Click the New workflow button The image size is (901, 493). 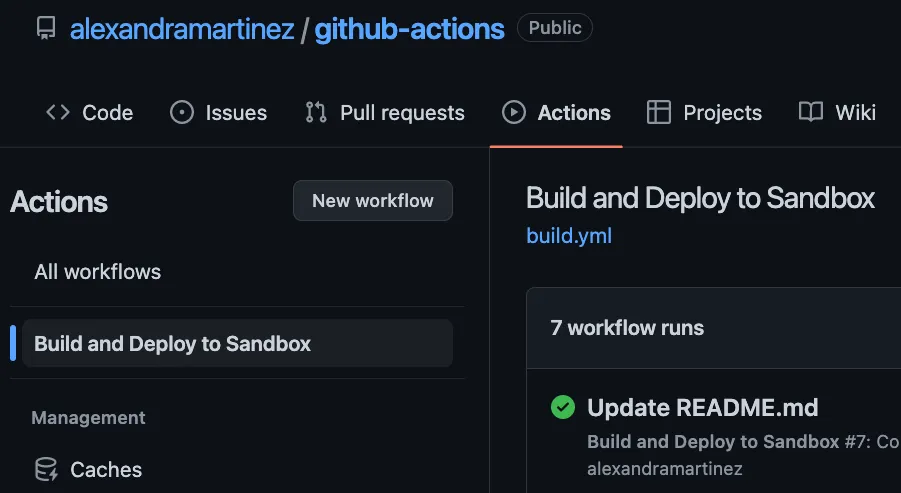[x=373, y=201]
